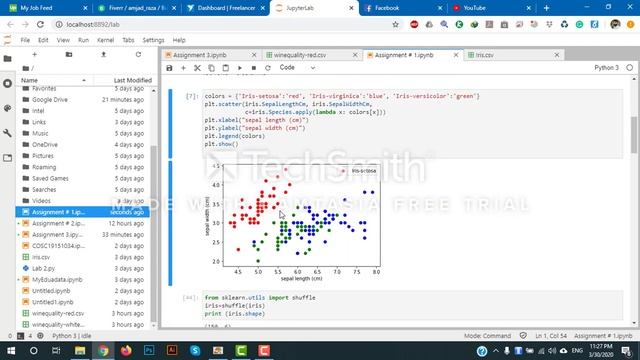640x360 pixels.
Task: Sort files by Name column
Action: click(53, 80)
